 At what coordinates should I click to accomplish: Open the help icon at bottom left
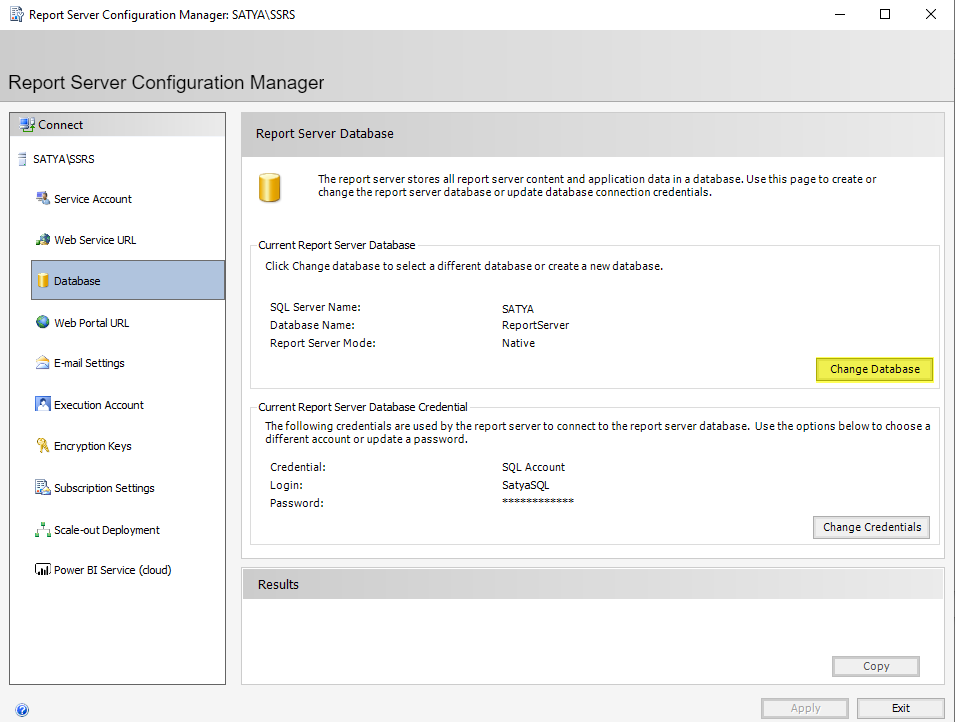(x=22, y=710)
